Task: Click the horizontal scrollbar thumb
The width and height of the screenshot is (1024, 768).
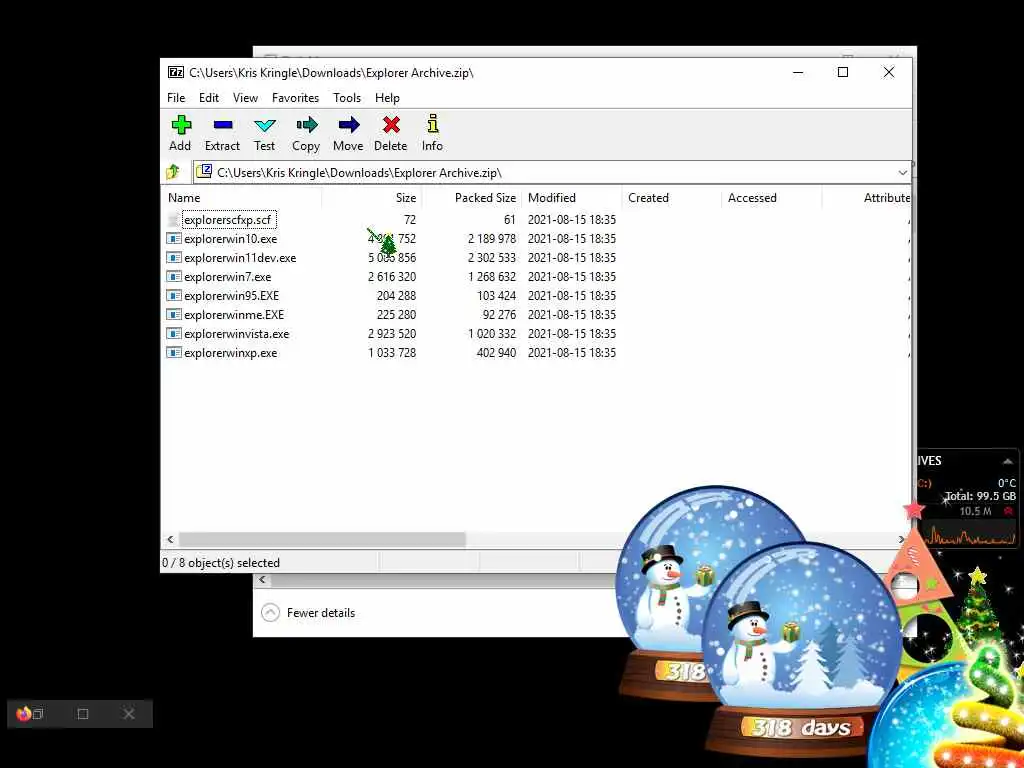Action: pos(322,539)
